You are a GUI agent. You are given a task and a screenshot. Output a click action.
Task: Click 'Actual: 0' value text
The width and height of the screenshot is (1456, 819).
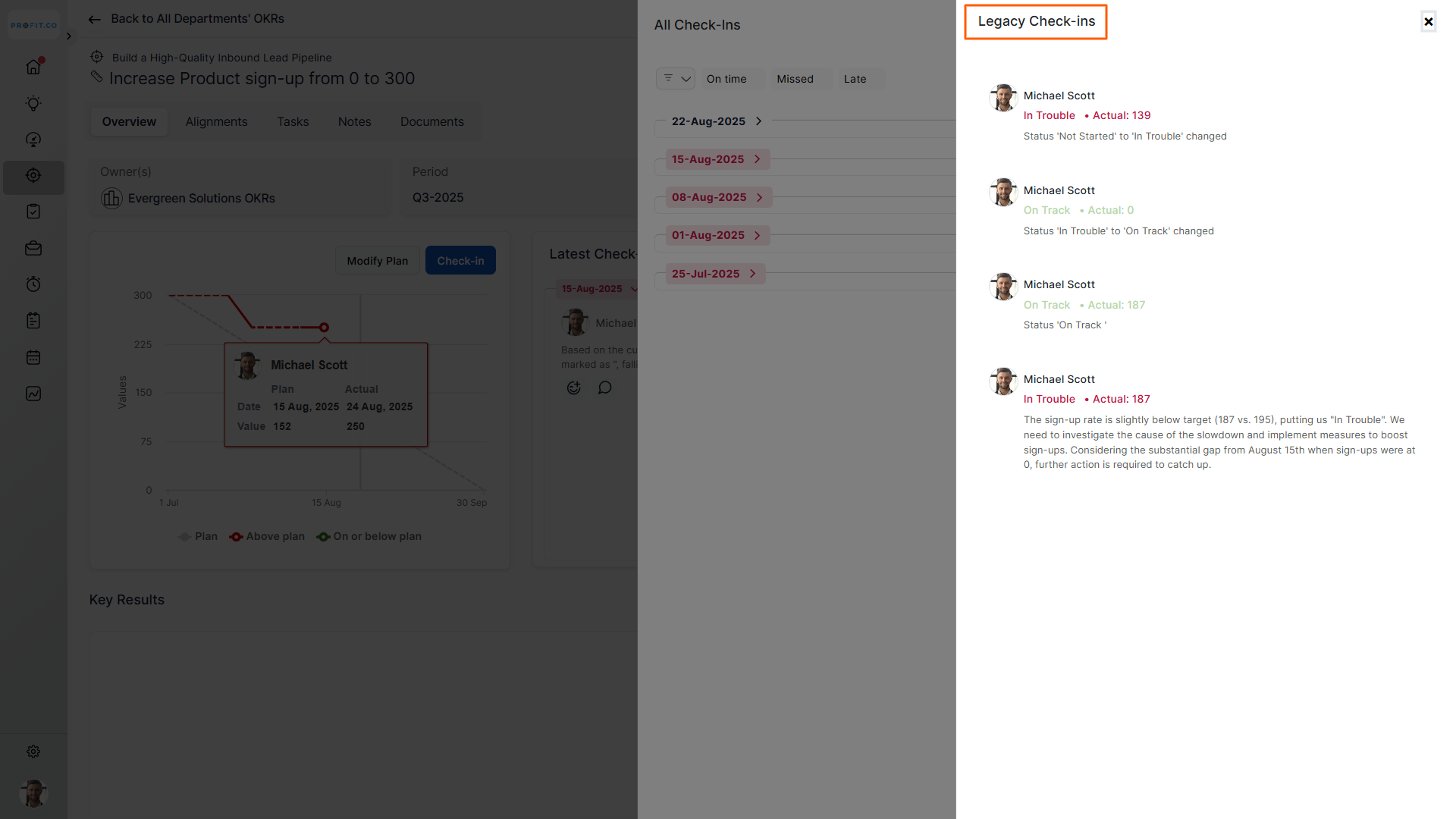(1110, 211)
